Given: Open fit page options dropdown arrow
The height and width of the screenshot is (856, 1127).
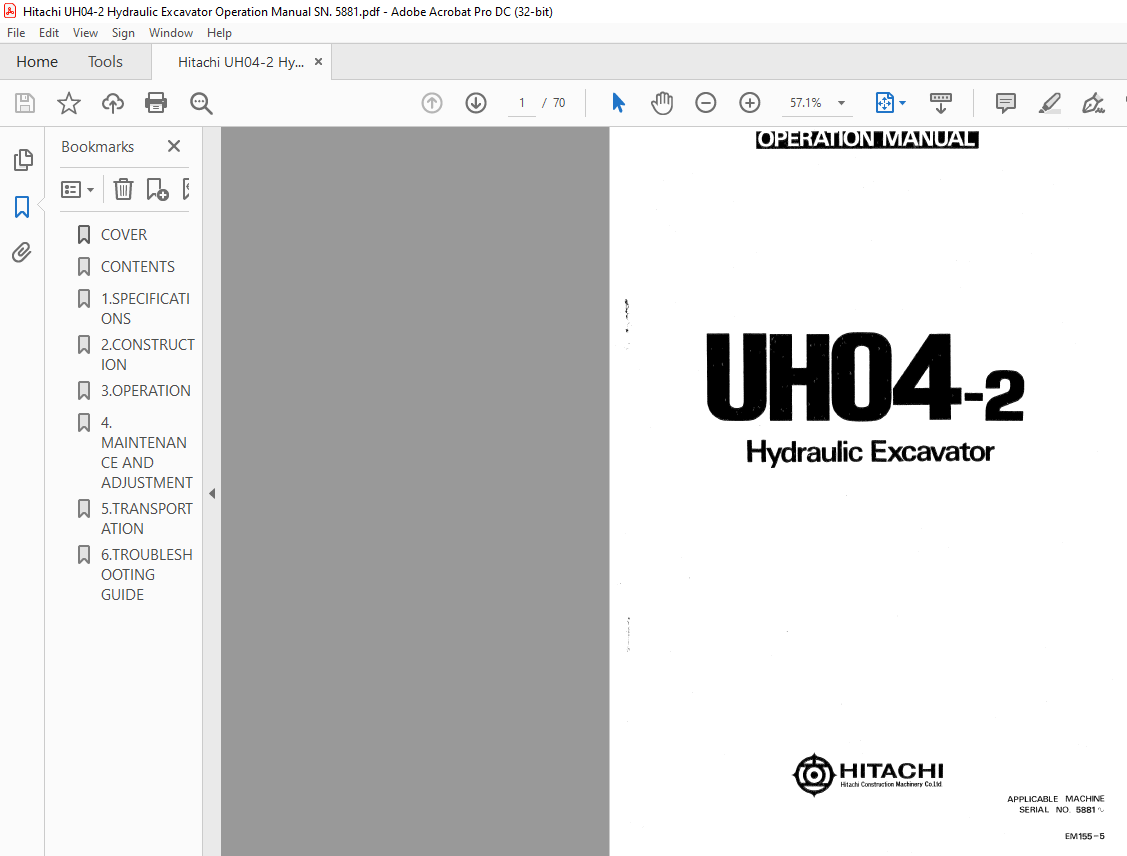Looking at the screenshot, I should [903, 103].
